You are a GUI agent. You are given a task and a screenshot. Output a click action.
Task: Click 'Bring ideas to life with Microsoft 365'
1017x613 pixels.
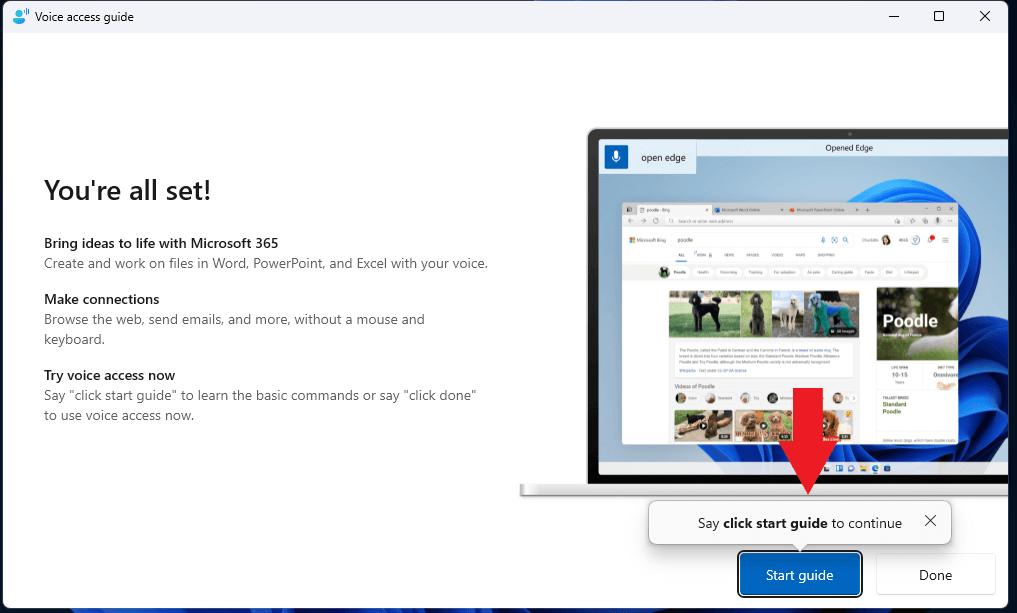[x=161, y=243]
